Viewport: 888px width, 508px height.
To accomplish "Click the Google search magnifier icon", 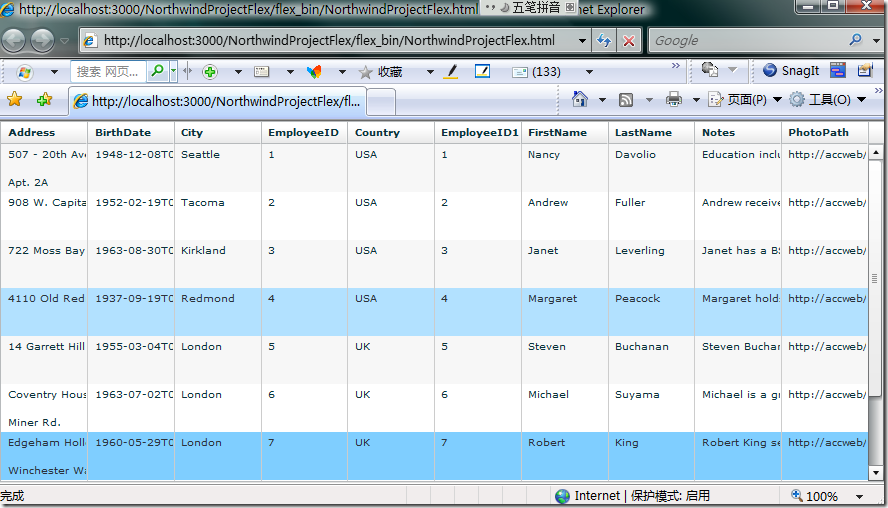I will 855,40.
